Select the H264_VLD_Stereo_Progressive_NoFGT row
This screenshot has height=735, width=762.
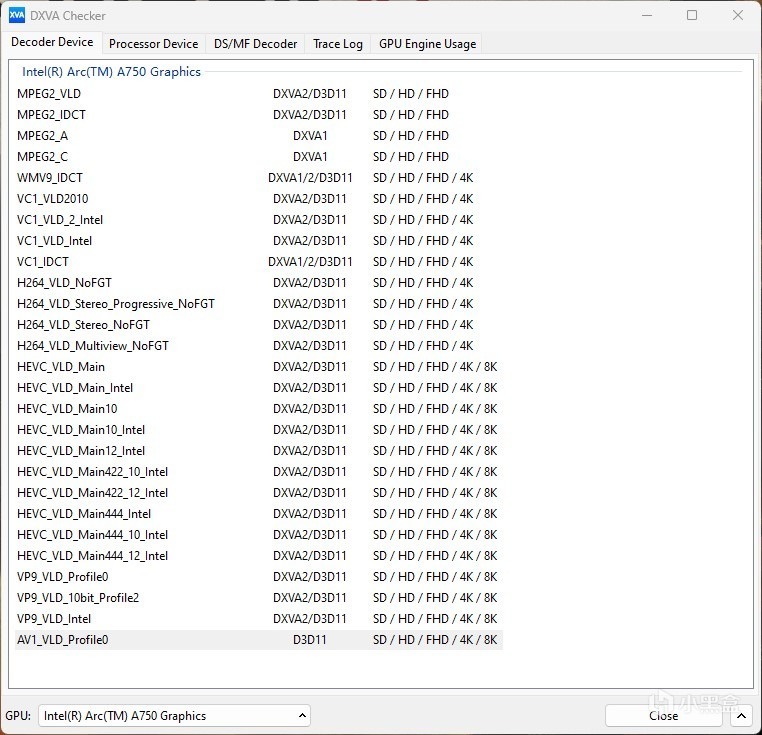tap(259, 304)
